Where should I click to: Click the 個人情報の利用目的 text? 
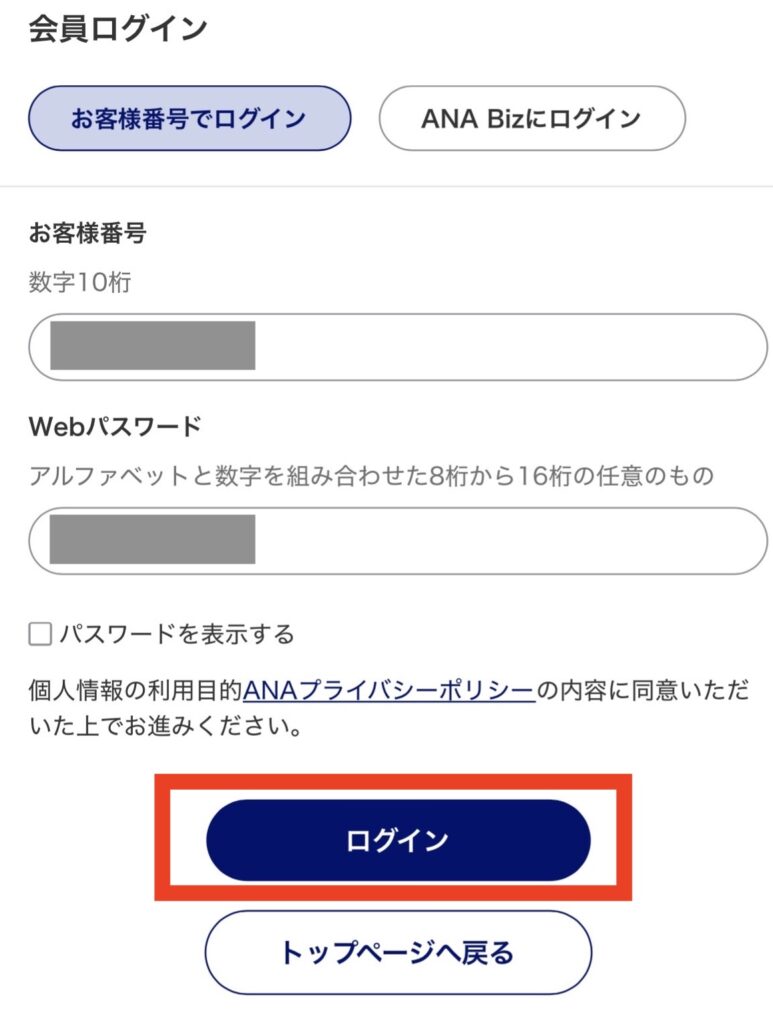coord(135,690)
